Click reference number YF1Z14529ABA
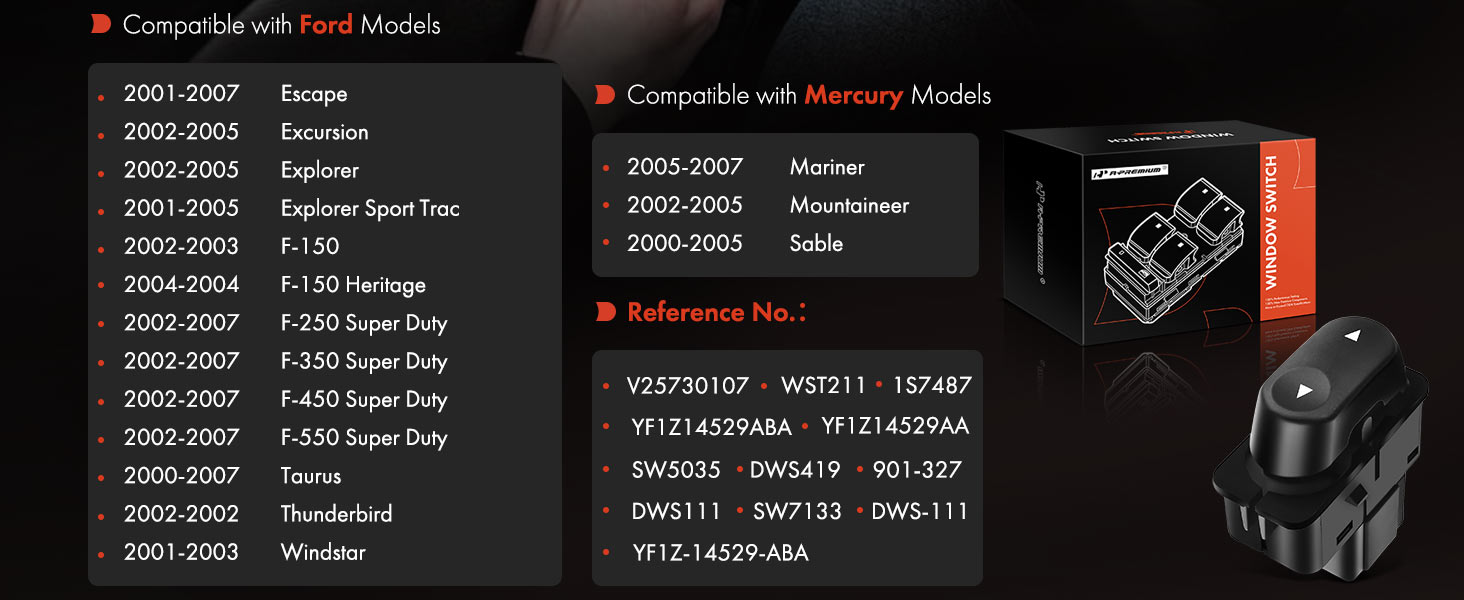 tap(711, 428)
